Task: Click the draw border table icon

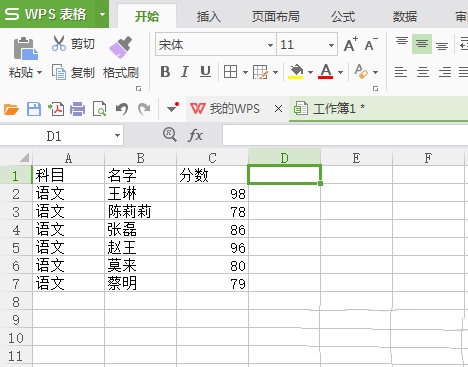Action: 260,72
